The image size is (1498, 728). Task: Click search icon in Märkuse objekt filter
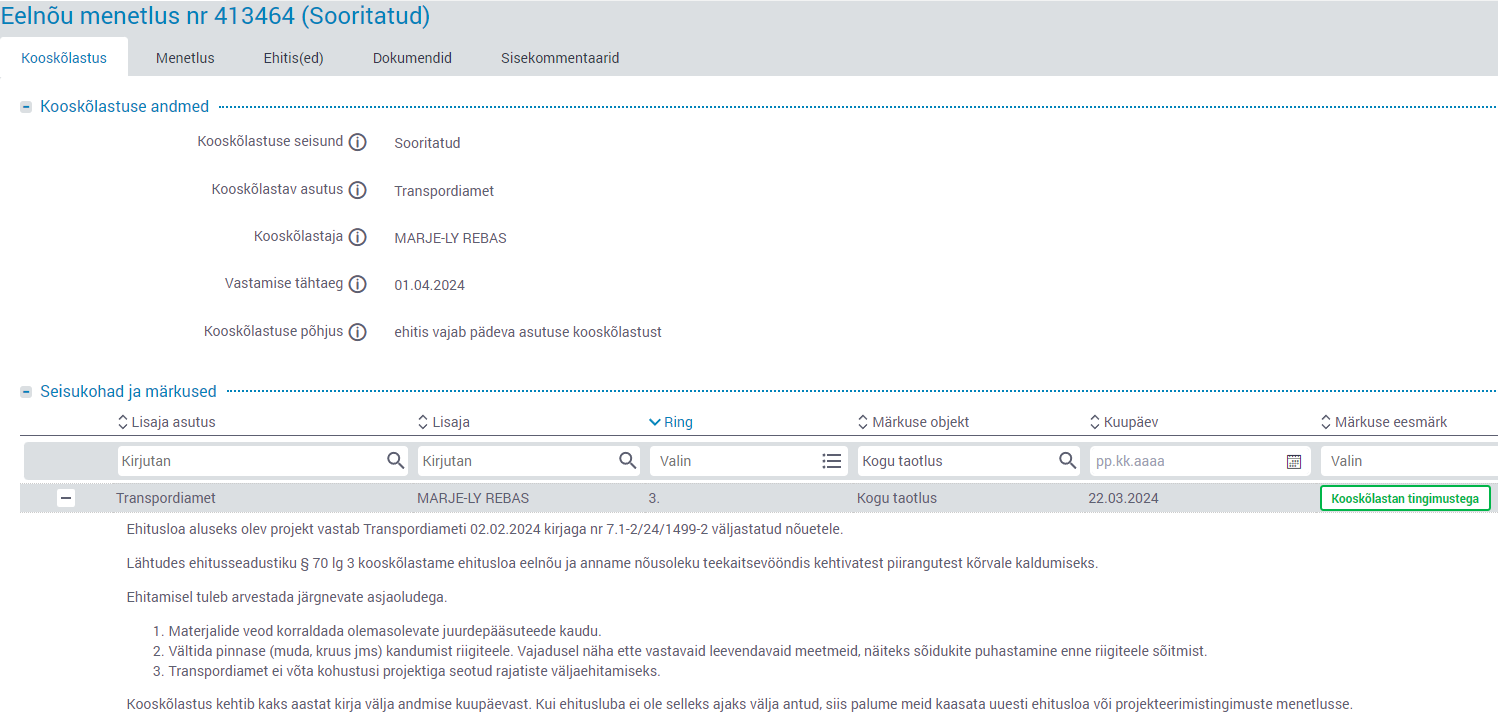coord(1067,461)
